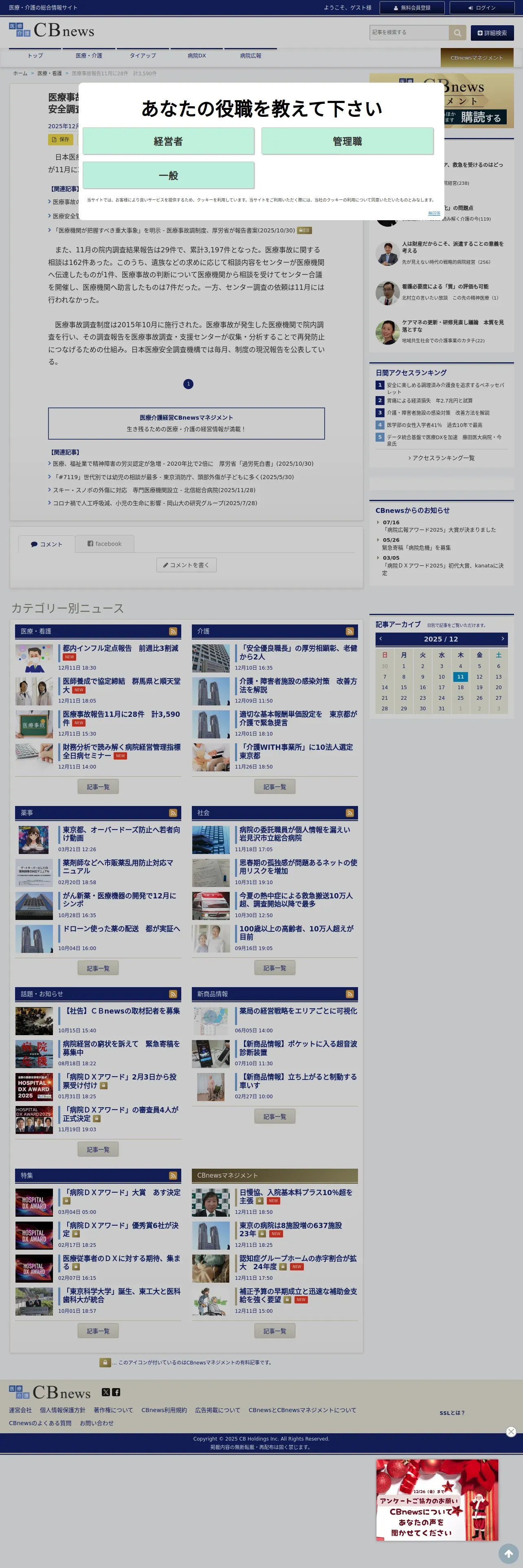Open 100歳以上の高齢者、10万人超えが目前 article
This screenshot has width=523, height=1568.
[x=297, y=933]
